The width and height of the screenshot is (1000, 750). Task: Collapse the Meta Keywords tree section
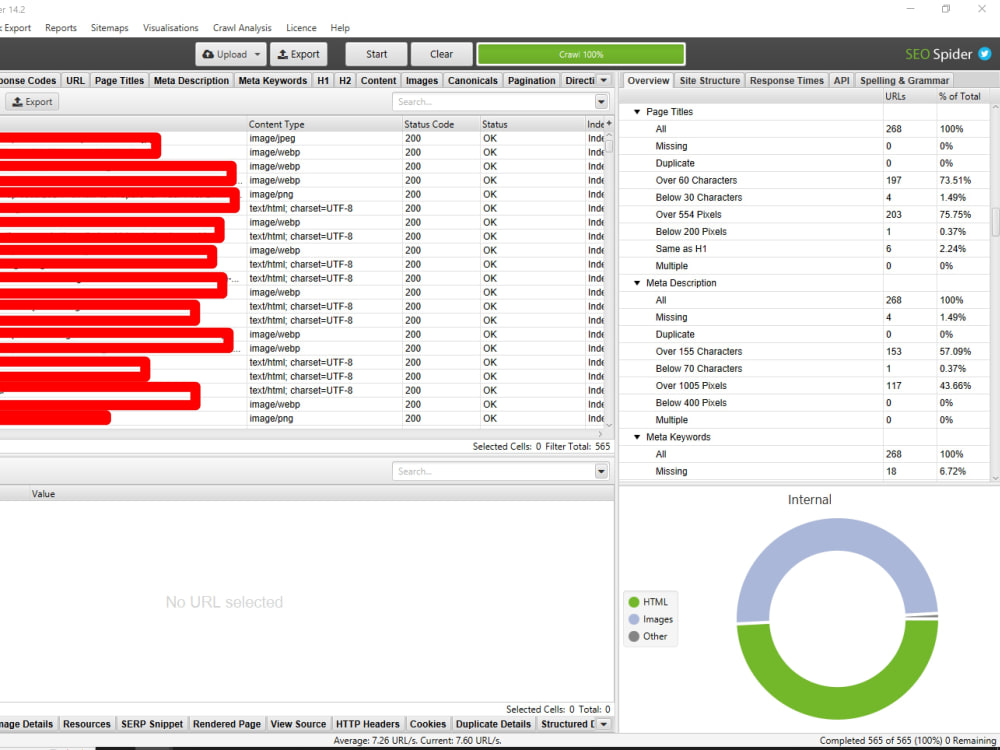(636, 437)
